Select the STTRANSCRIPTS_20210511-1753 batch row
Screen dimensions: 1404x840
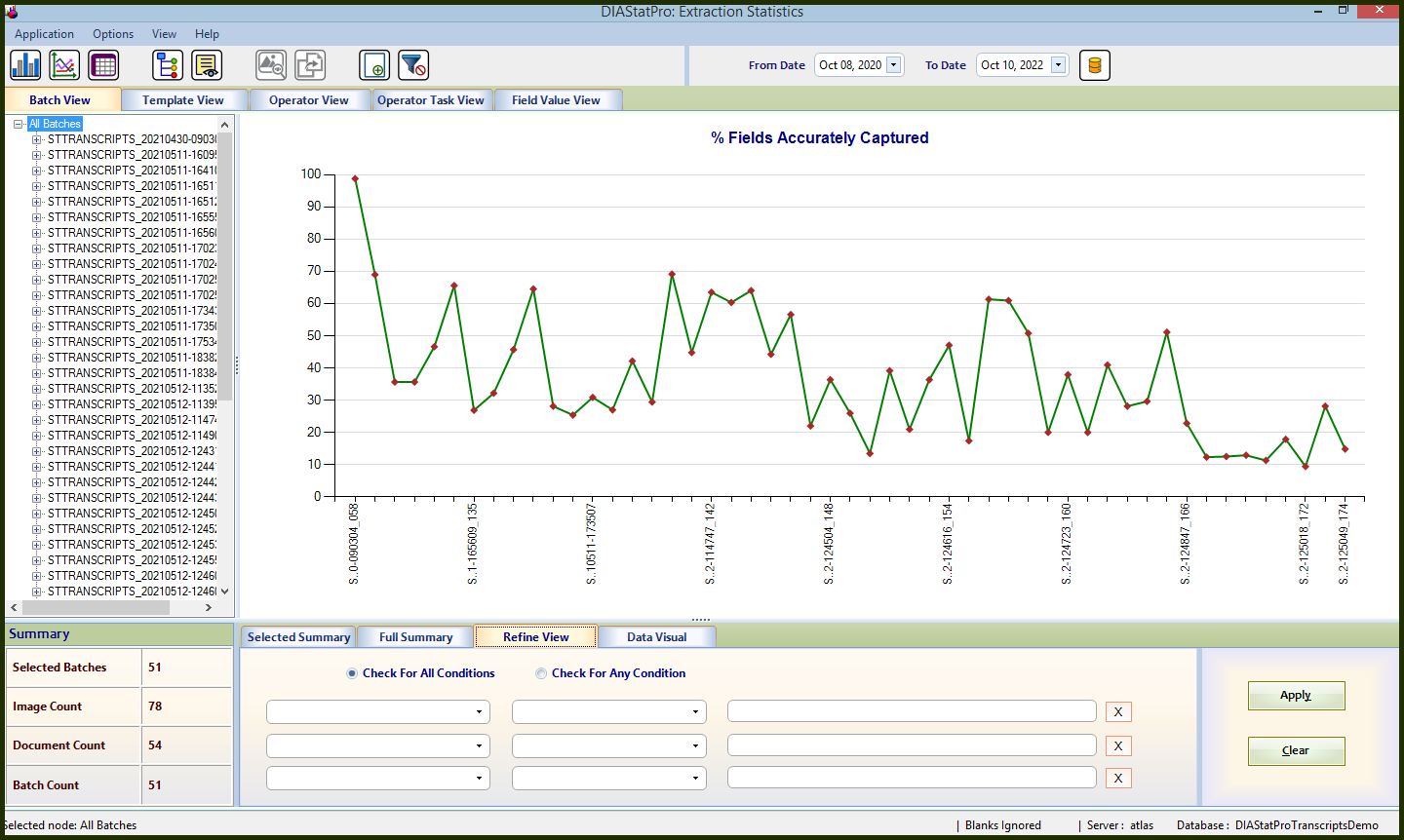(x=132, y=342)
